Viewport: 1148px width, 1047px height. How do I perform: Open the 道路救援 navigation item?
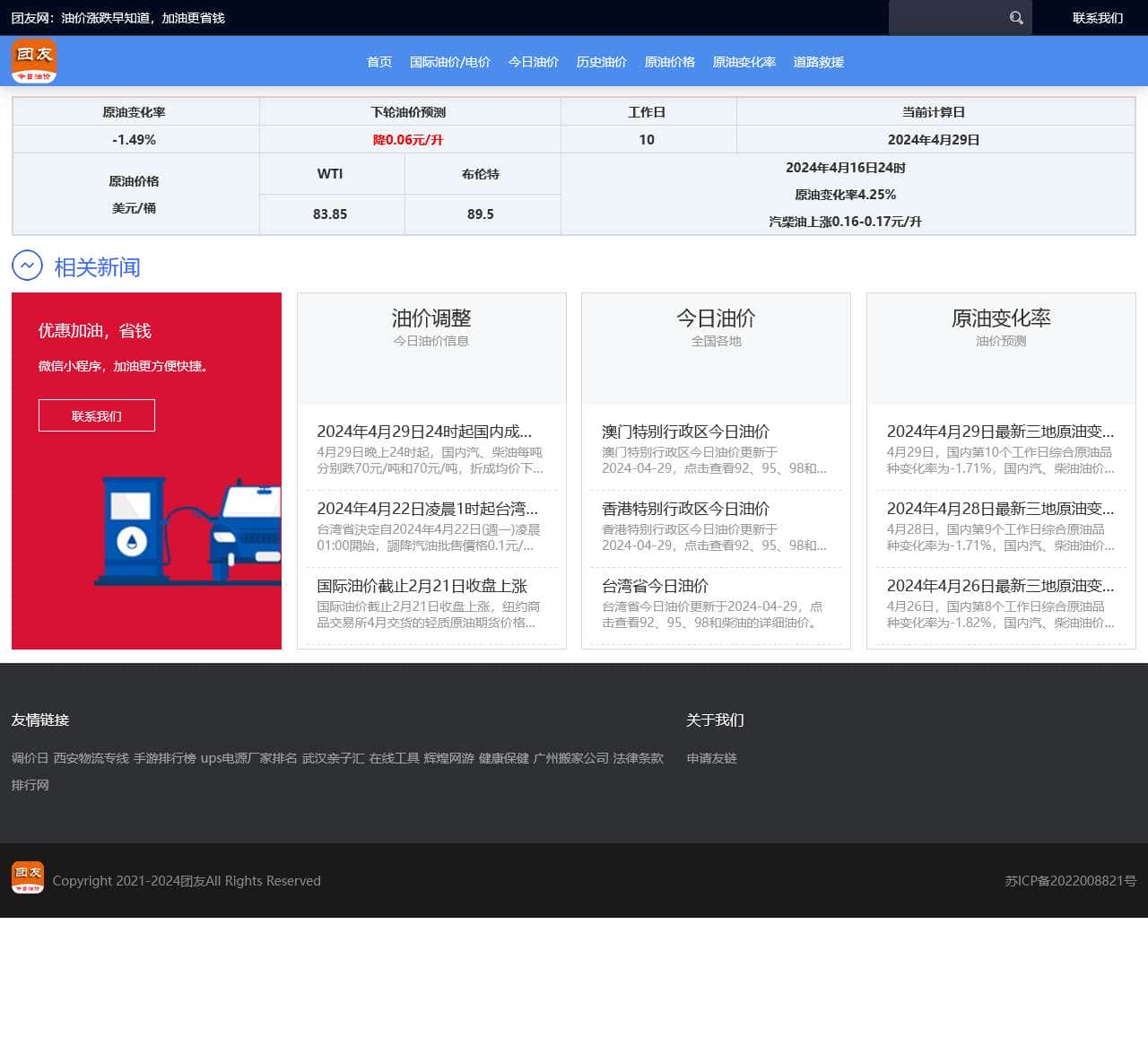(818, 62)
